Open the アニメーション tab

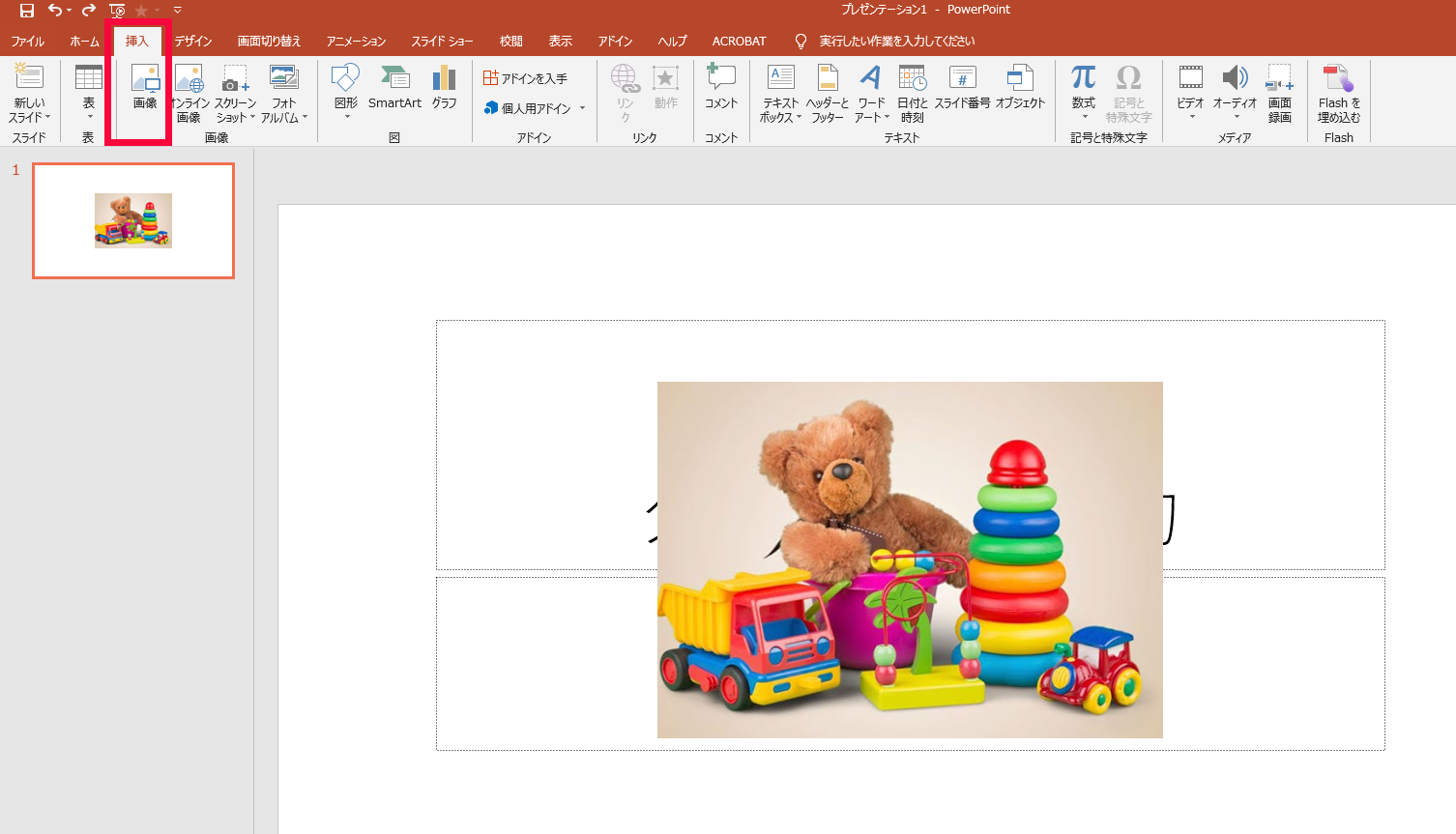click(356, 42)
